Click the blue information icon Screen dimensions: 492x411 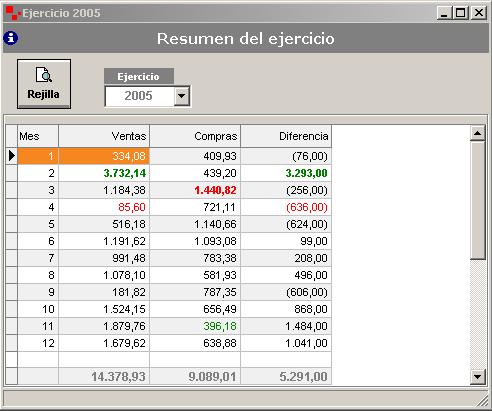click(x=11, y=38)
